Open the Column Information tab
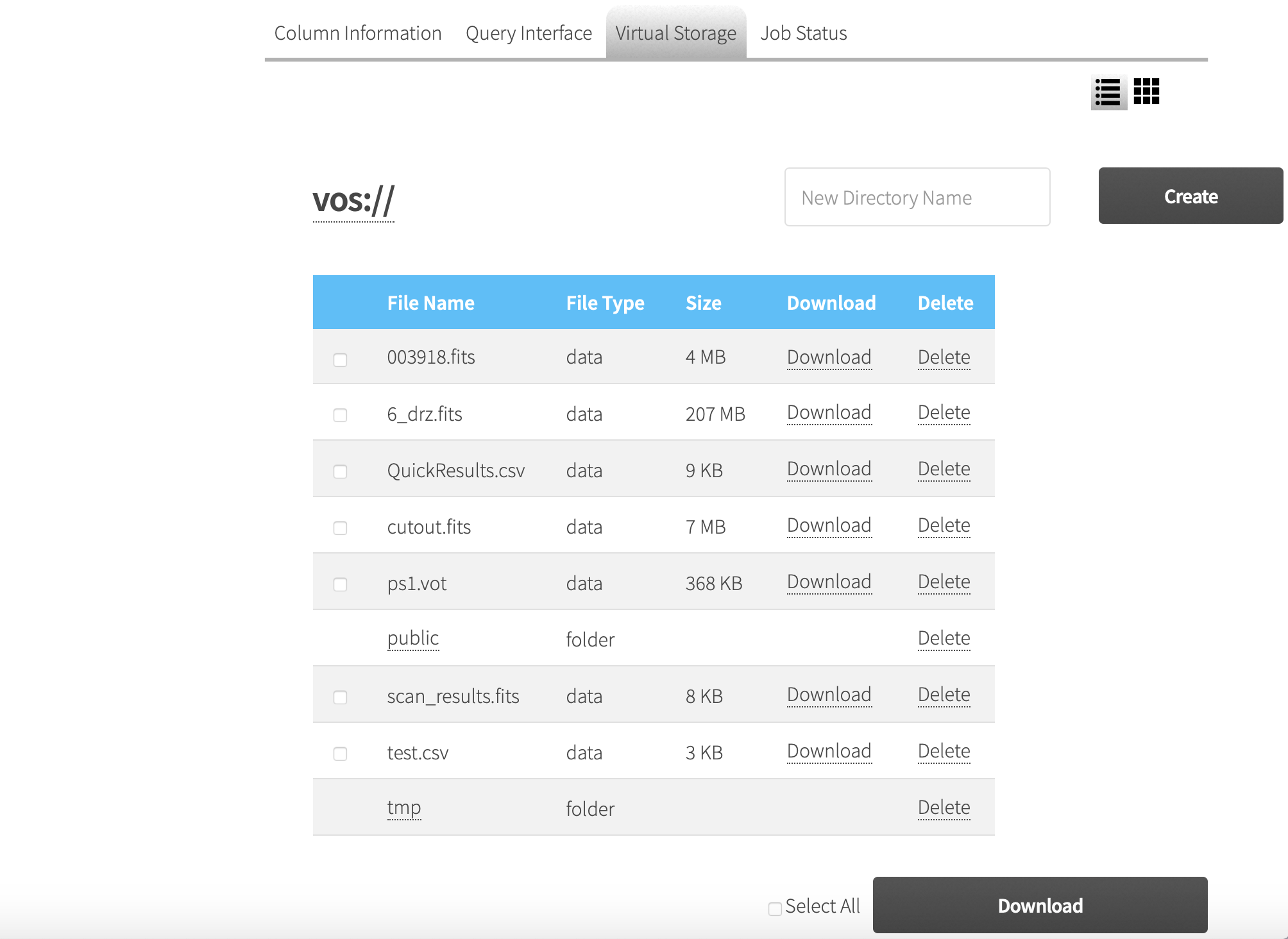 coord(358,33)
